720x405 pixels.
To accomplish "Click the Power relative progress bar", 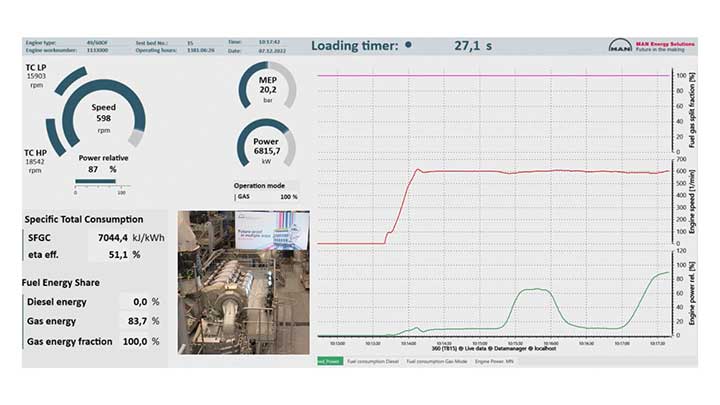I will pos(96,182).
